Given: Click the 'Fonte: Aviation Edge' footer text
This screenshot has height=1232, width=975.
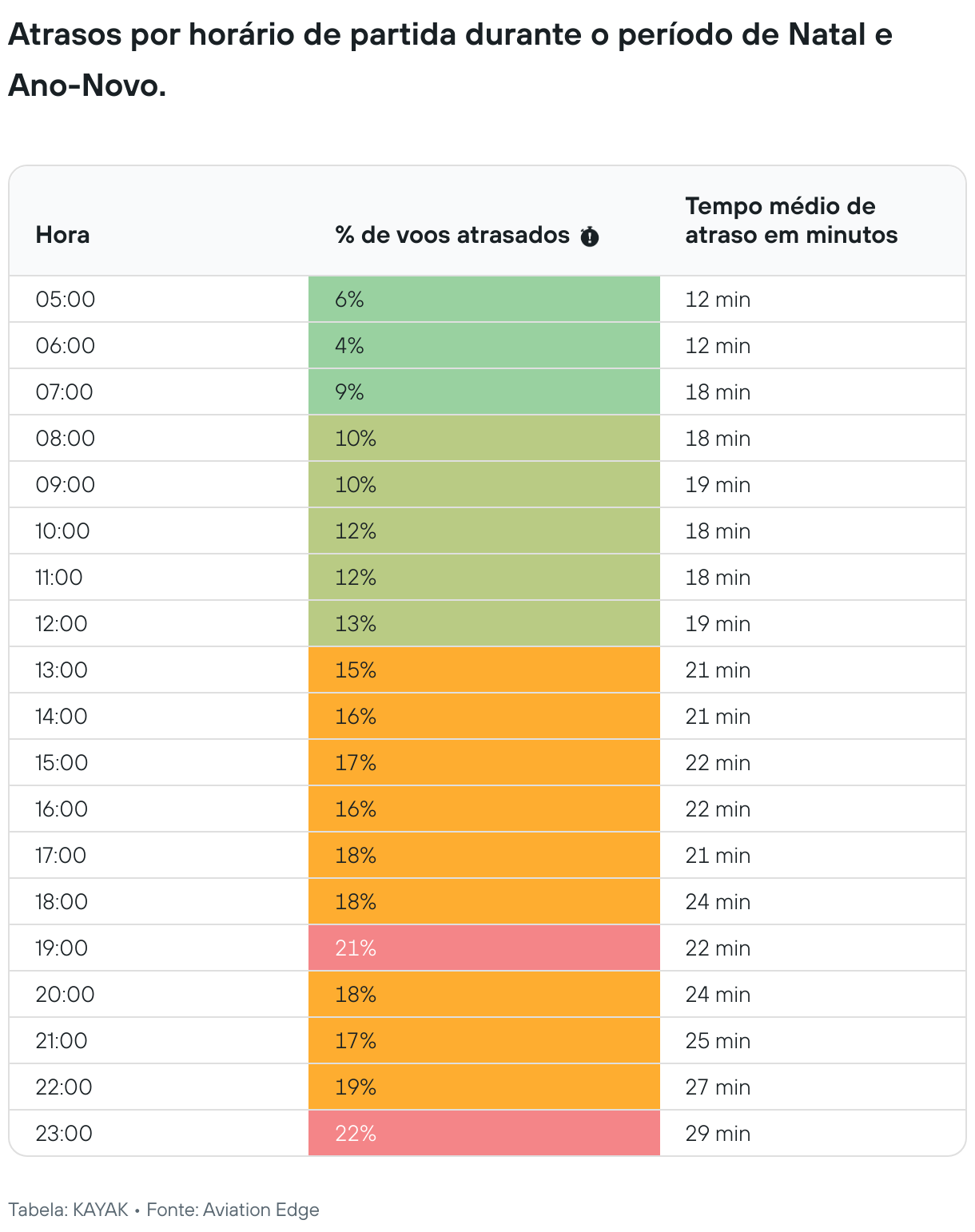Looking at the screenshot, I should point(233,1210).
